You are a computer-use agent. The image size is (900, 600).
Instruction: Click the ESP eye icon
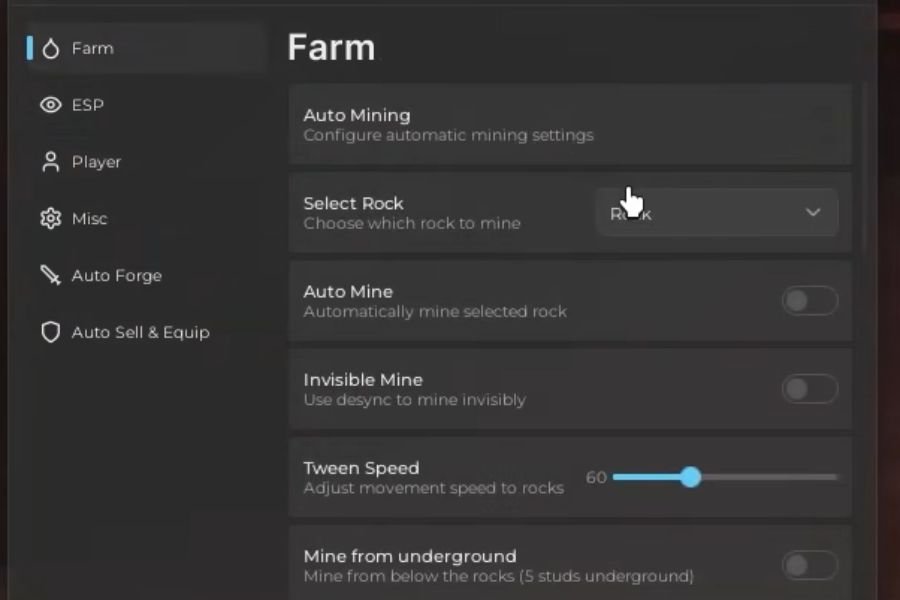point(51,105)
